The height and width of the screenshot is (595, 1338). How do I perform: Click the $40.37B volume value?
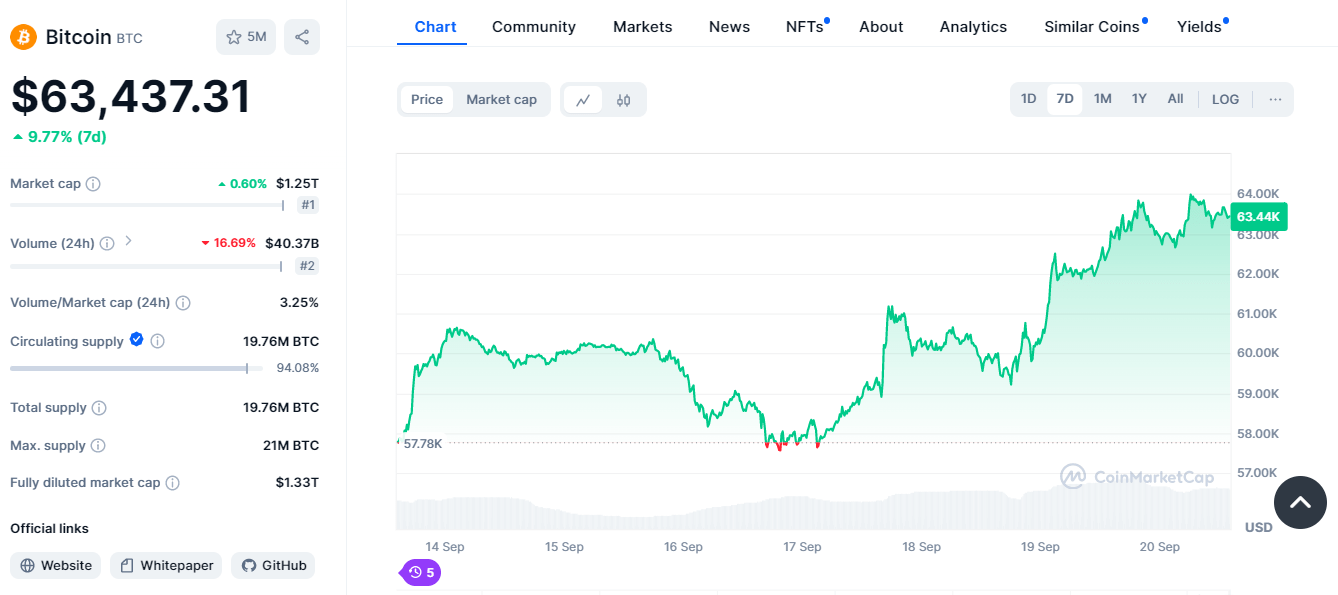(x=292, y=243)
